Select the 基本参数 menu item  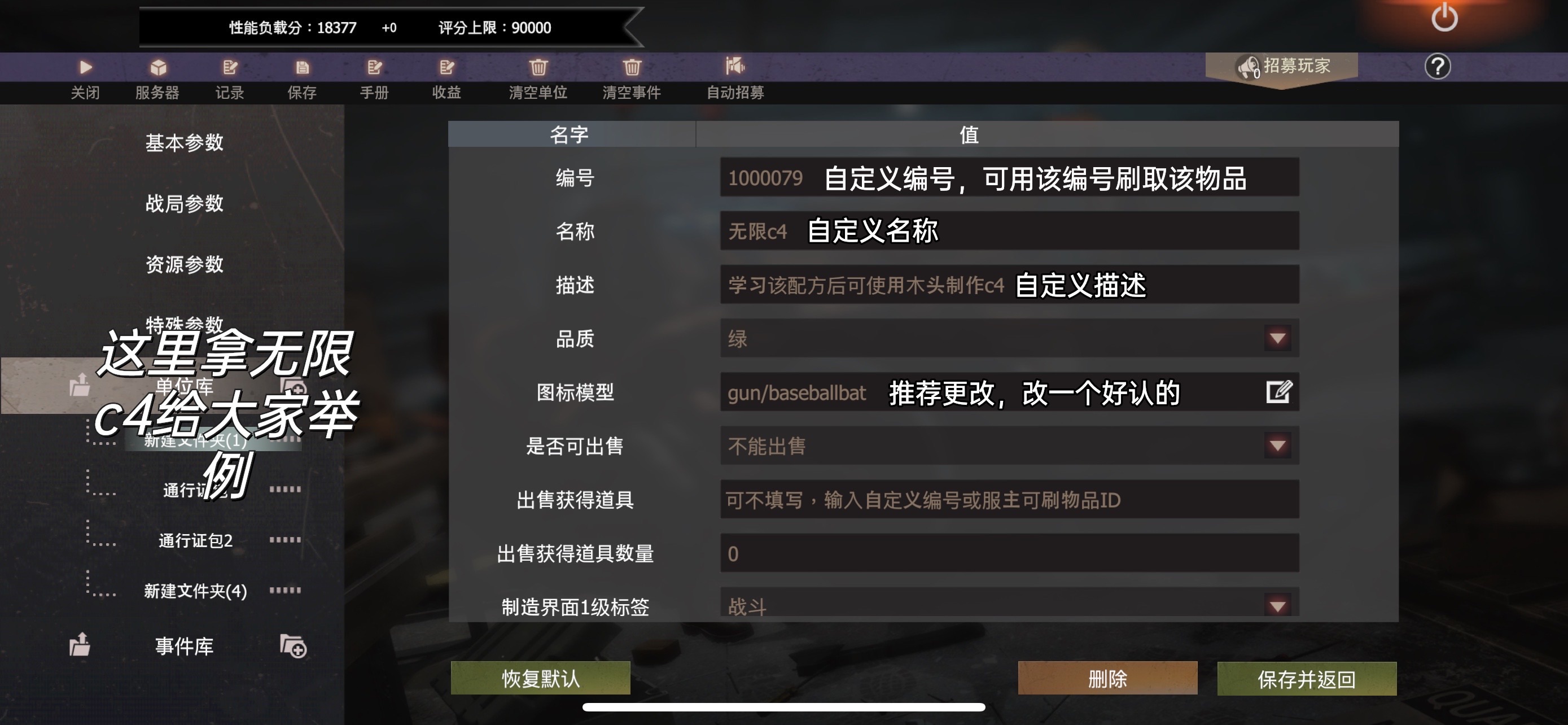185,142
